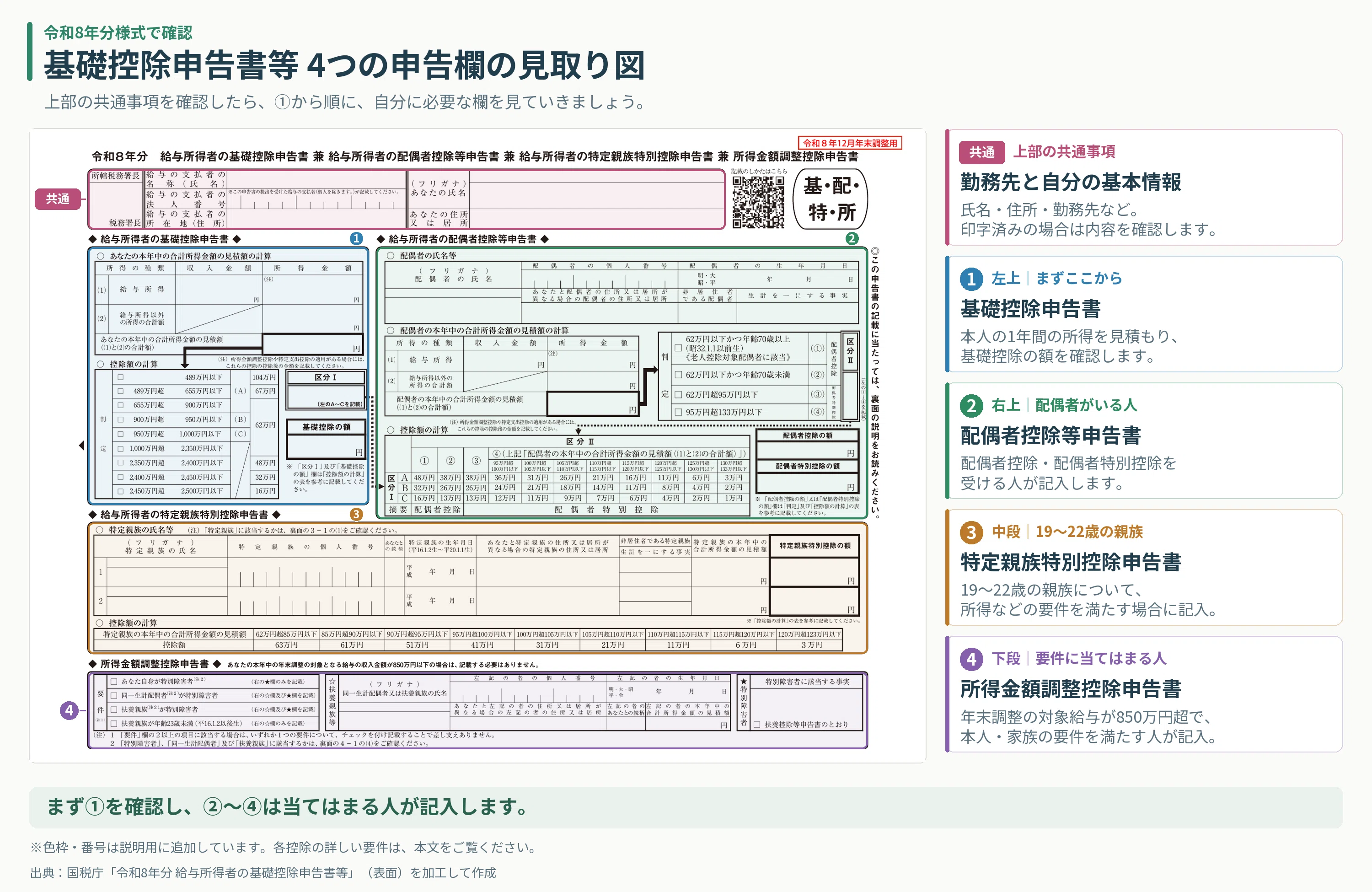1372x892 pixels.
Task: Click the blue 1 badge in 左上 card
Action: tap(971, 279)
